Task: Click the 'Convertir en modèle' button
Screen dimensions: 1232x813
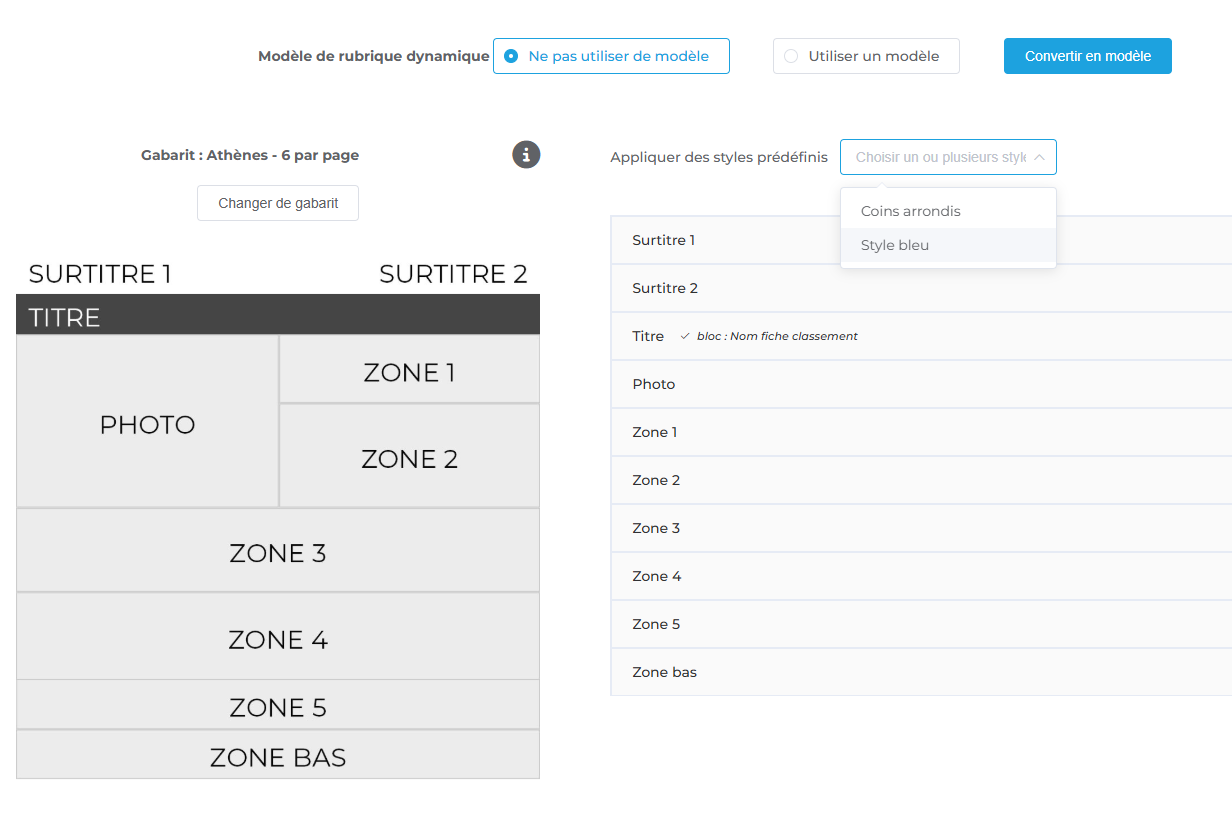Action: point(1087,56)
